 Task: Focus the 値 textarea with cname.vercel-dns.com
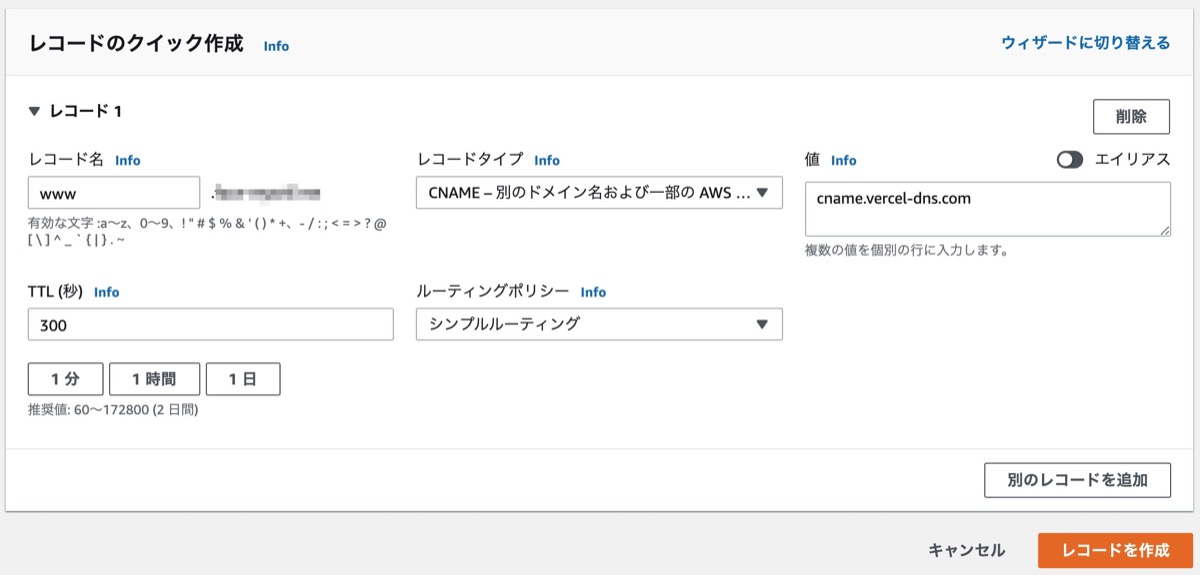988,209
